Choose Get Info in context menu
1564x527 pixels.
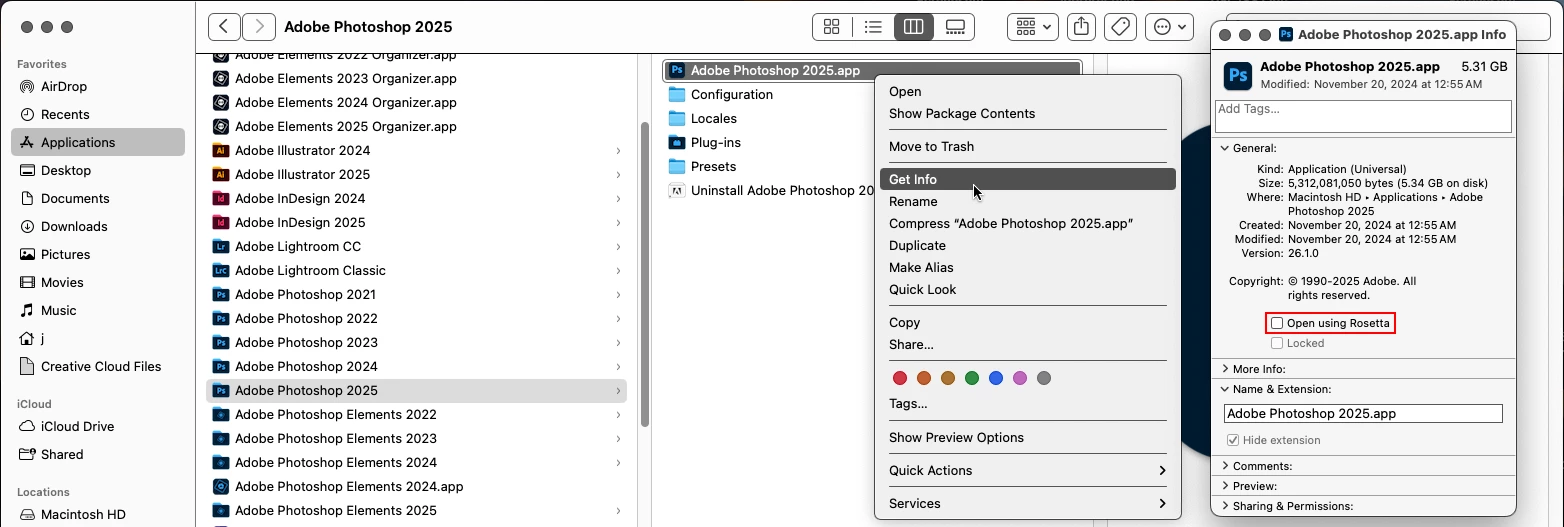1027,179
